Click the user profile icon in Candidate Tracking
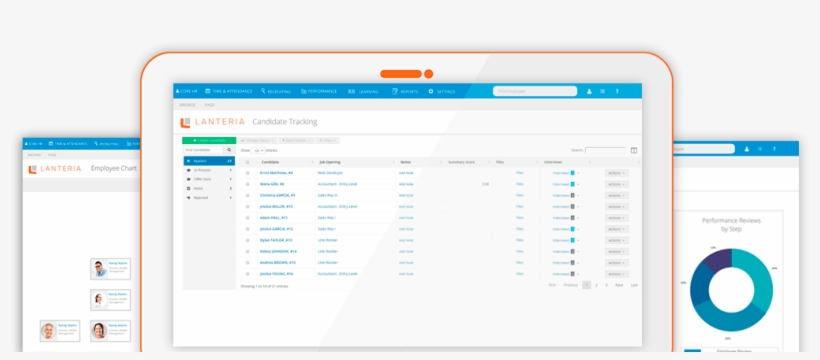This screenshot has width=820, height=360. pos(589,91)
